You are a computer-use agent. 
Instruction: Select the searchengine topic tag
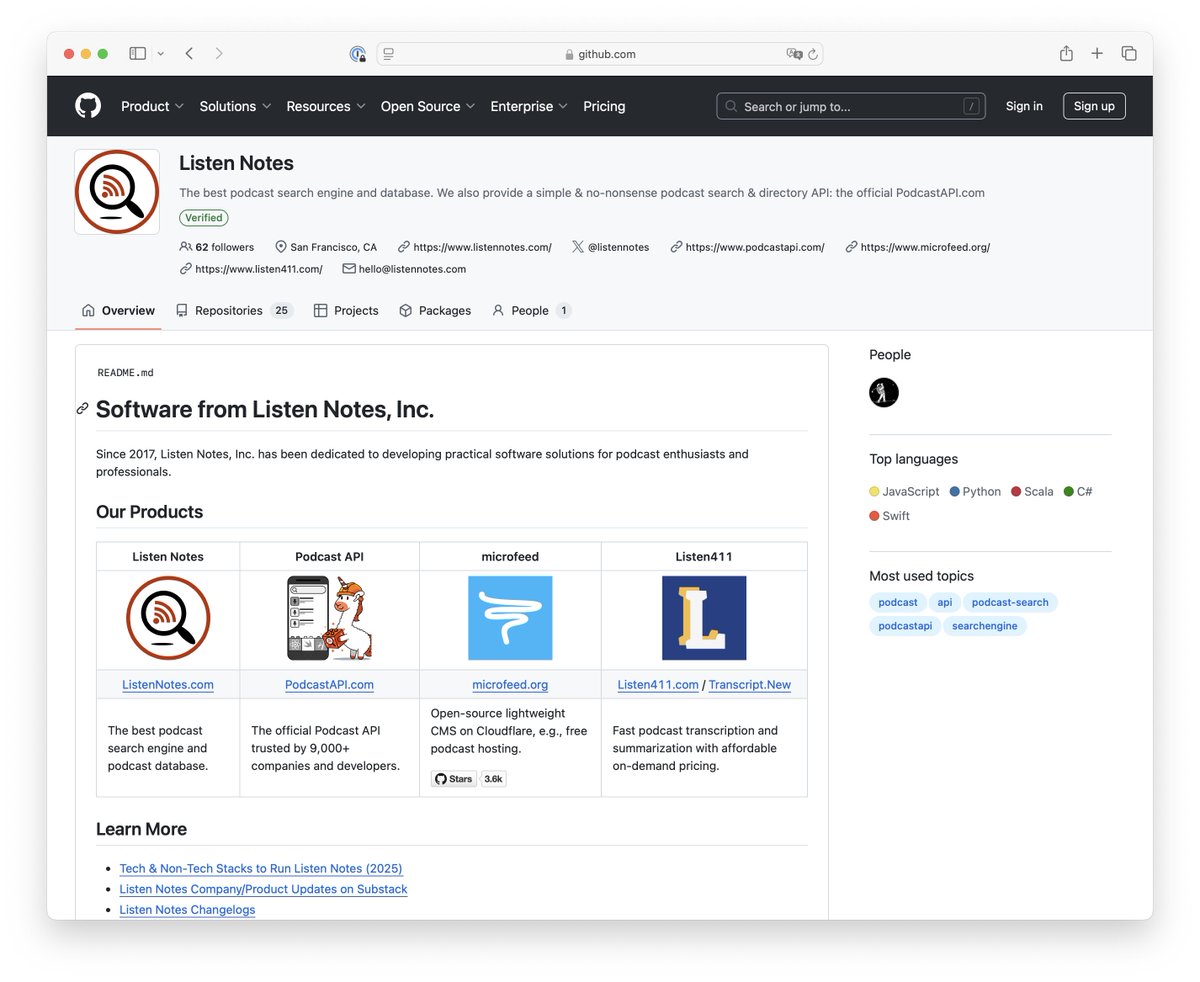985,626
